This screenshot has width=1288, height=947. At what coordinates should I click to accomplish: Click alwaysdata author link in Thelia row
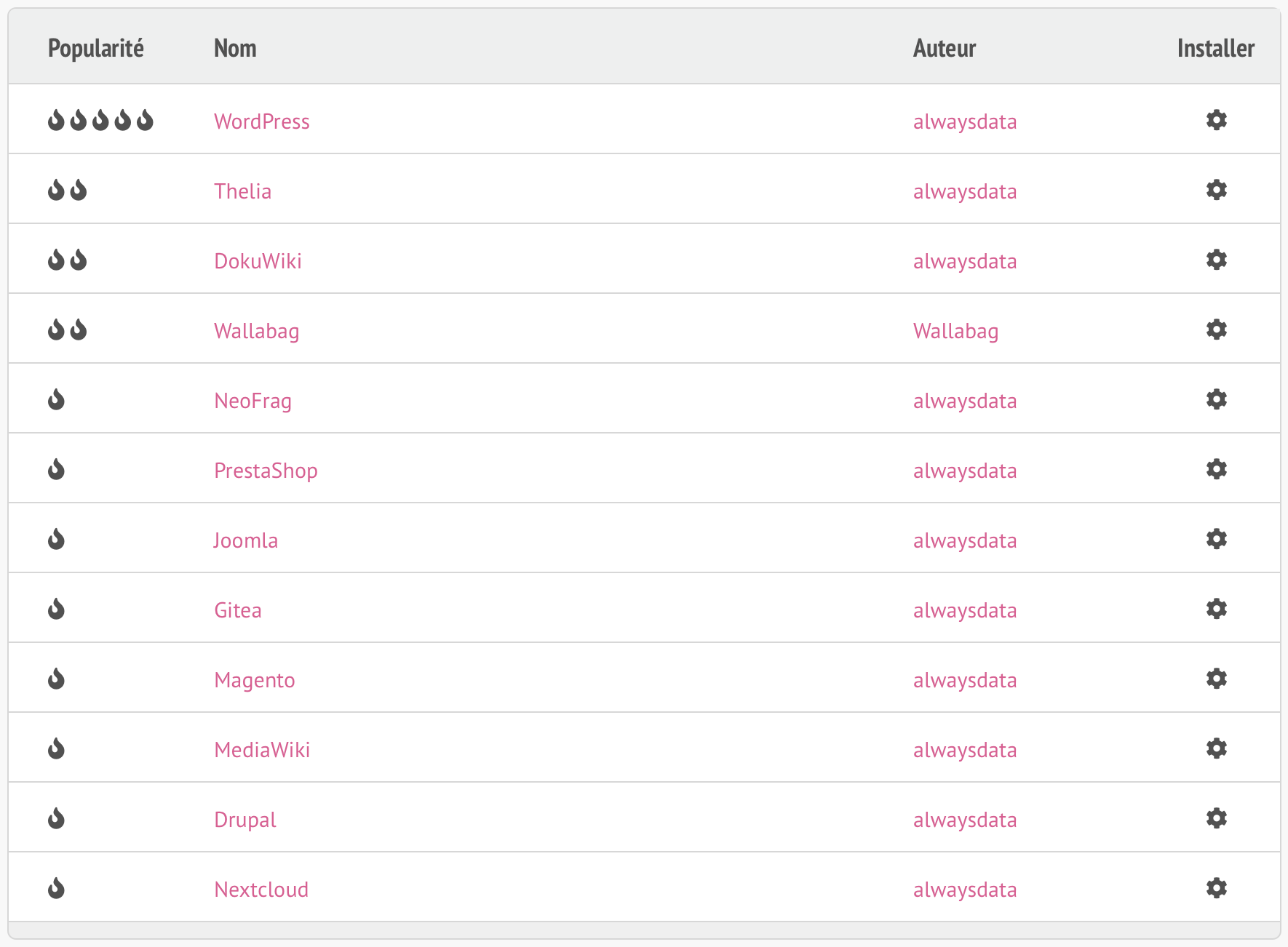[965, 191]
